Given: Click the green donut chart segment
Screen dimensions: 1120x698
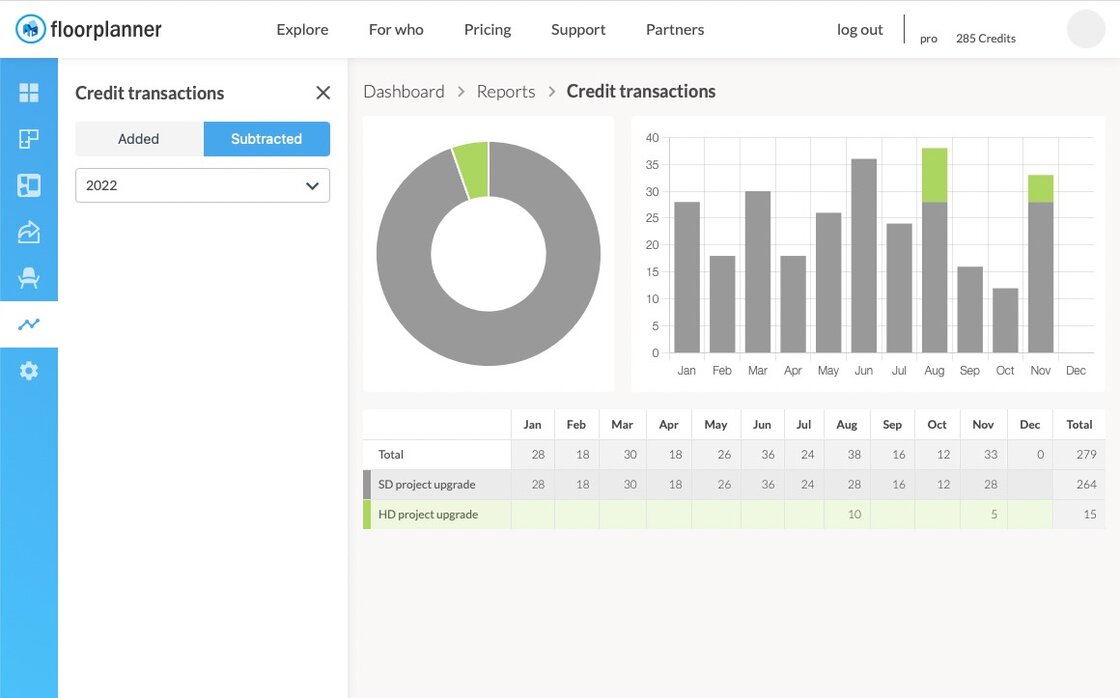Looking at the screenshot, I should point(473,169).
